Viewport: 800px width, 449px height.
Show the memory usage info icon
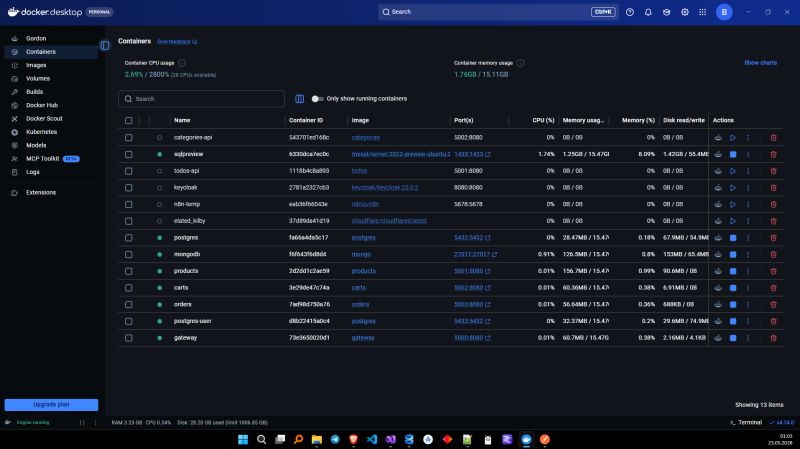520,63
